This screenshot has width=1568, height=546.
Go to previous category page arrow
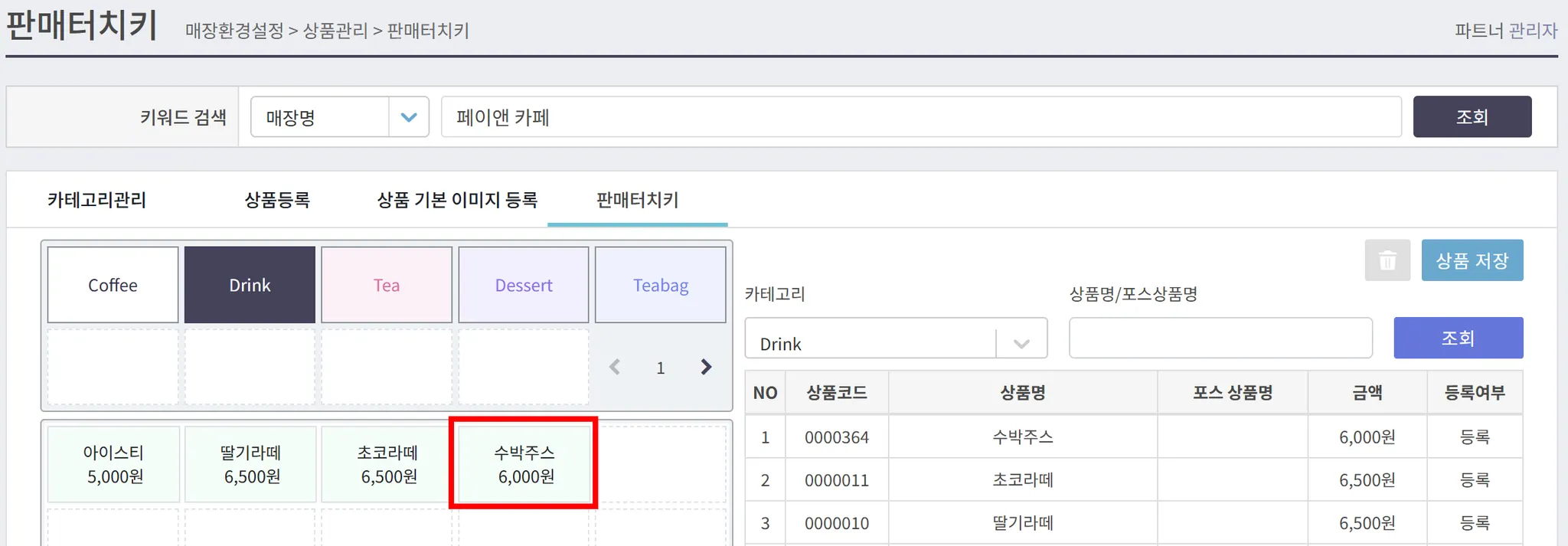[x=615, y=368]
